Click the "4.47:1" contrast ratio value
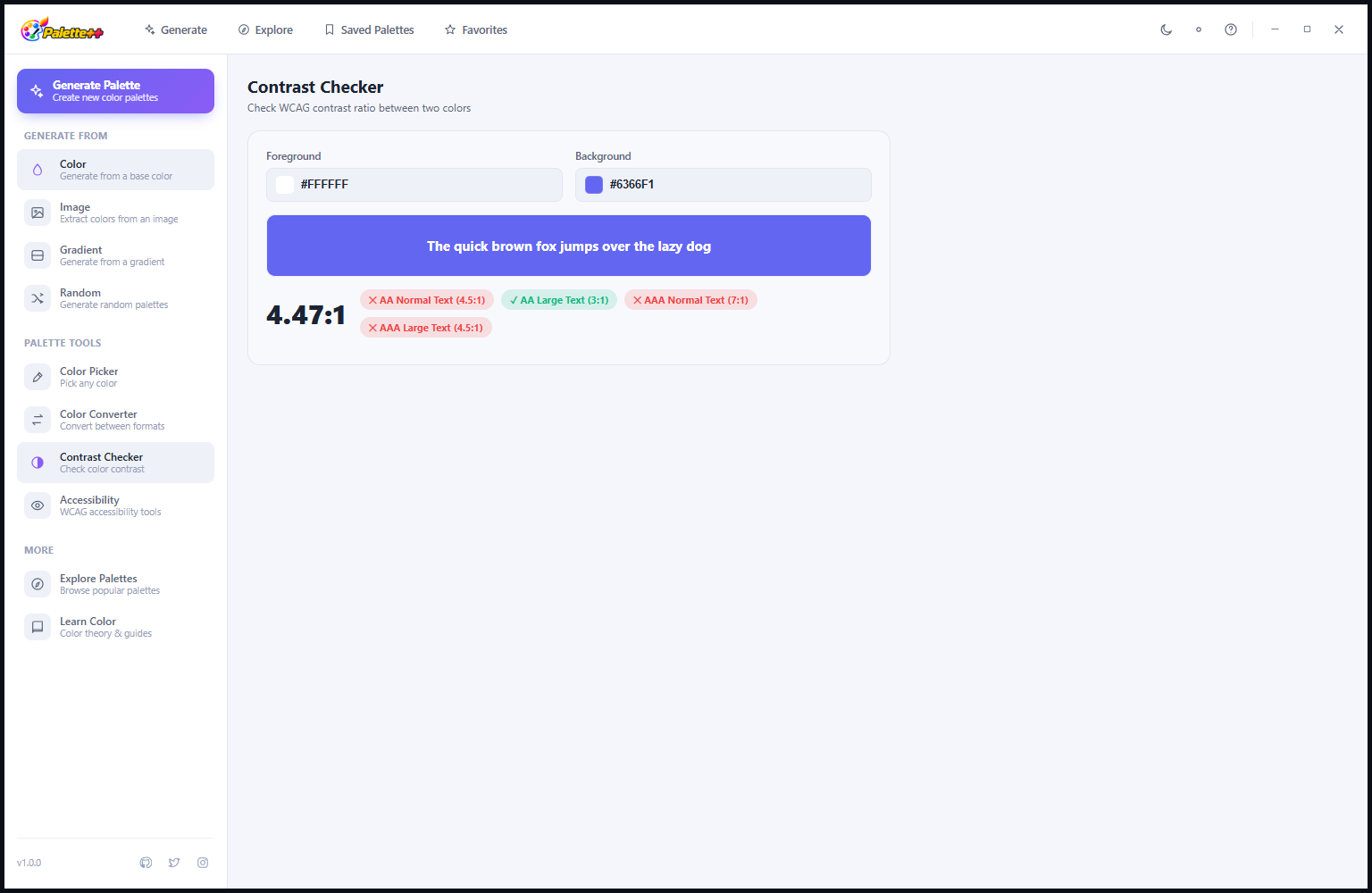This screenshot has height=893, width=1372. click(x=305, y=314)
